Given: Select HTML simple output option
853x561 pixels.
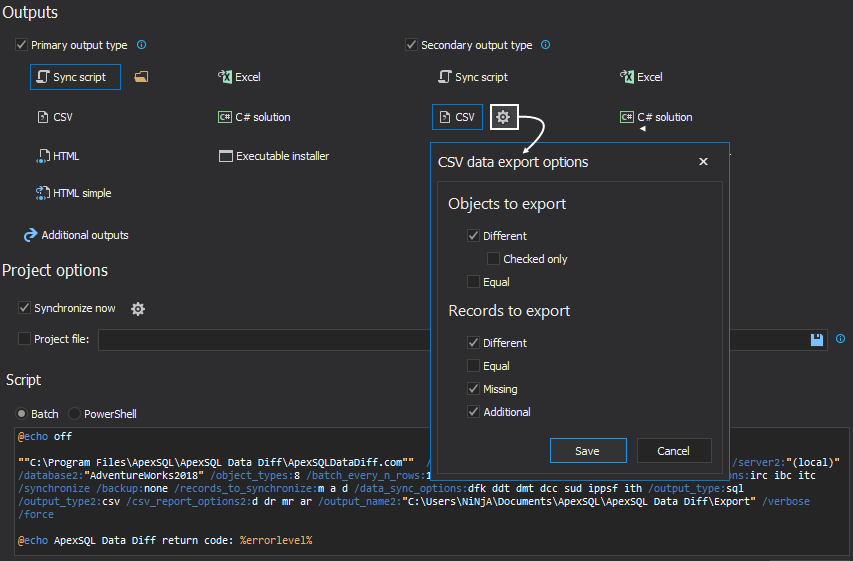Looking at the screenshot, I should point(73,193).
